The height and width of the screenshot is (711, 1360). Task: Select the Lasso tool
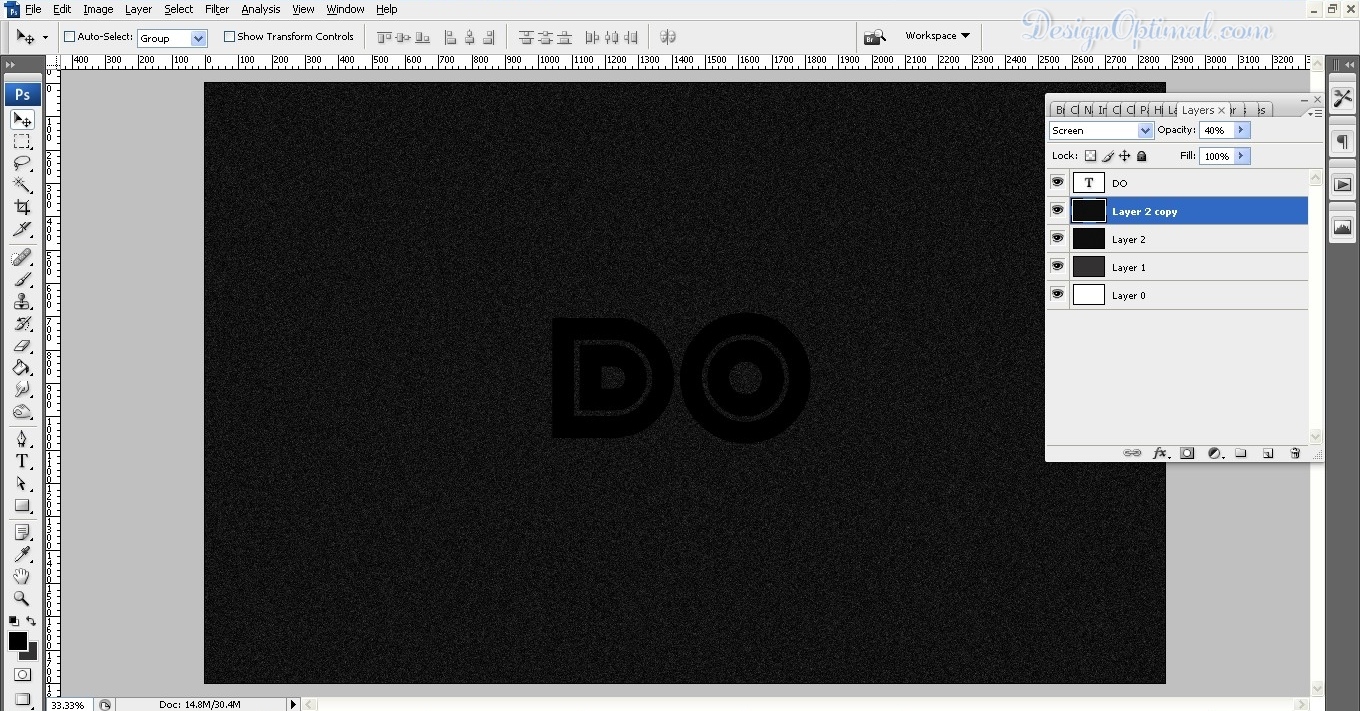point(22,164)
